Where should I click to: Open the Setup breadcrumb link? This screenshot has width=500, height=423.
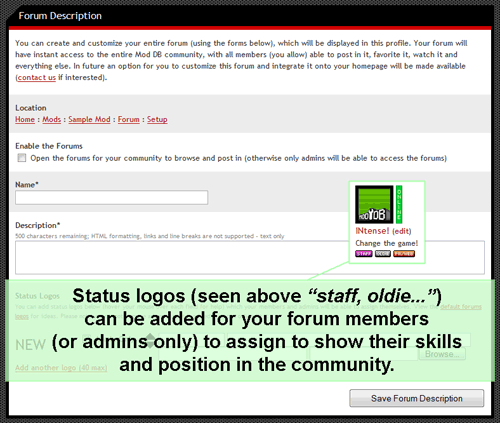(x=157, y=119)
